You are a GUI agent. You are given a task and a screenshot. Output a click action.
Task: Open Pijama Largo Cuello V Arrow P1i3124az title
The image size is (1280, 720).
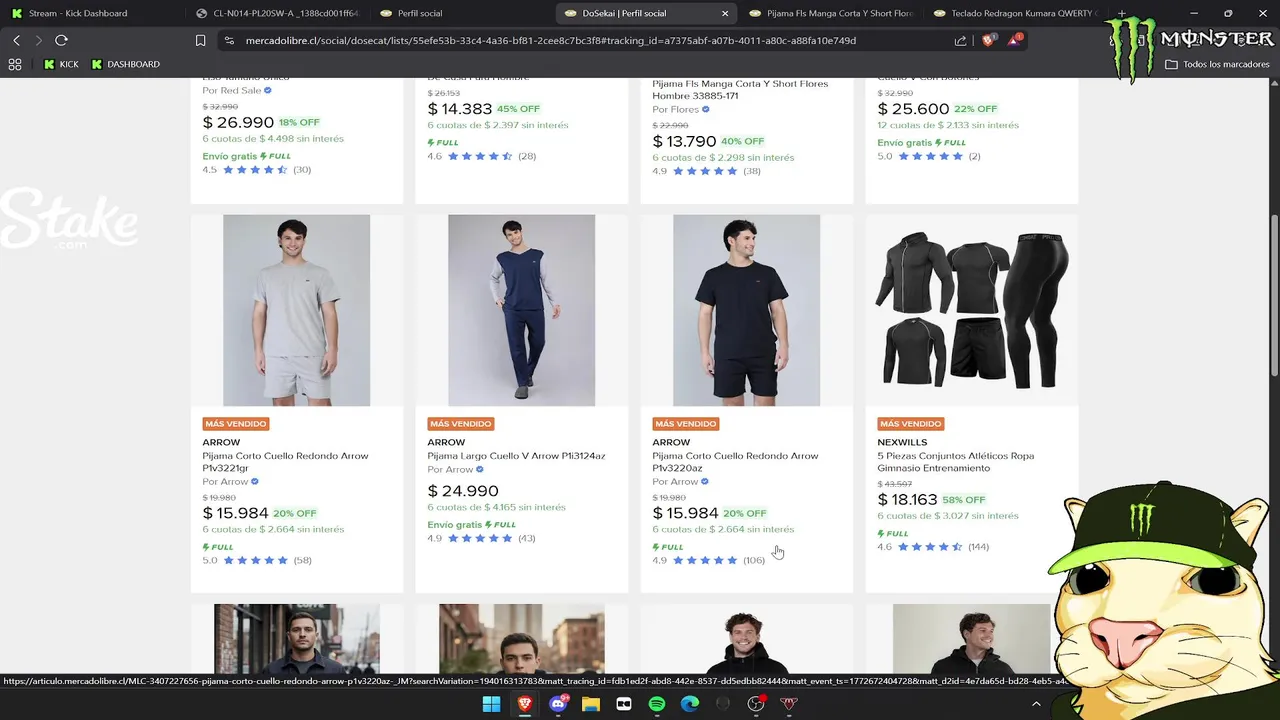pyautogui.click(x=516, y=456)
